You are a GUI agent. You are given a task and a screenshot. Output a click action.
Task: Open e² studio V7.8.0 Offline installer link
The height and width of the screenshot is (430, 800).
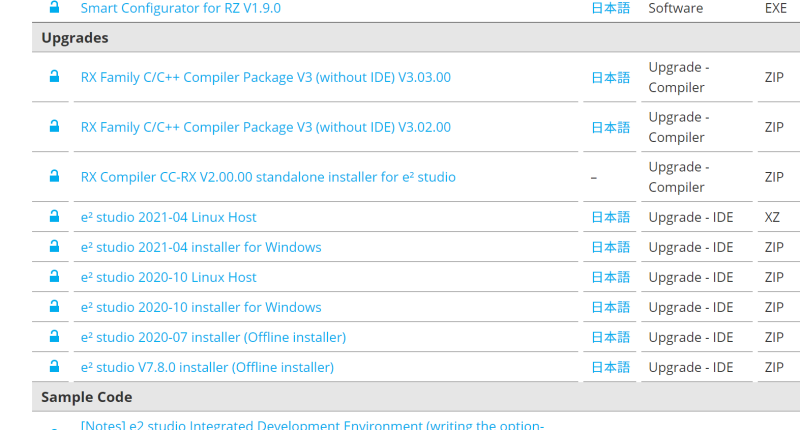[x=207, y=367]
